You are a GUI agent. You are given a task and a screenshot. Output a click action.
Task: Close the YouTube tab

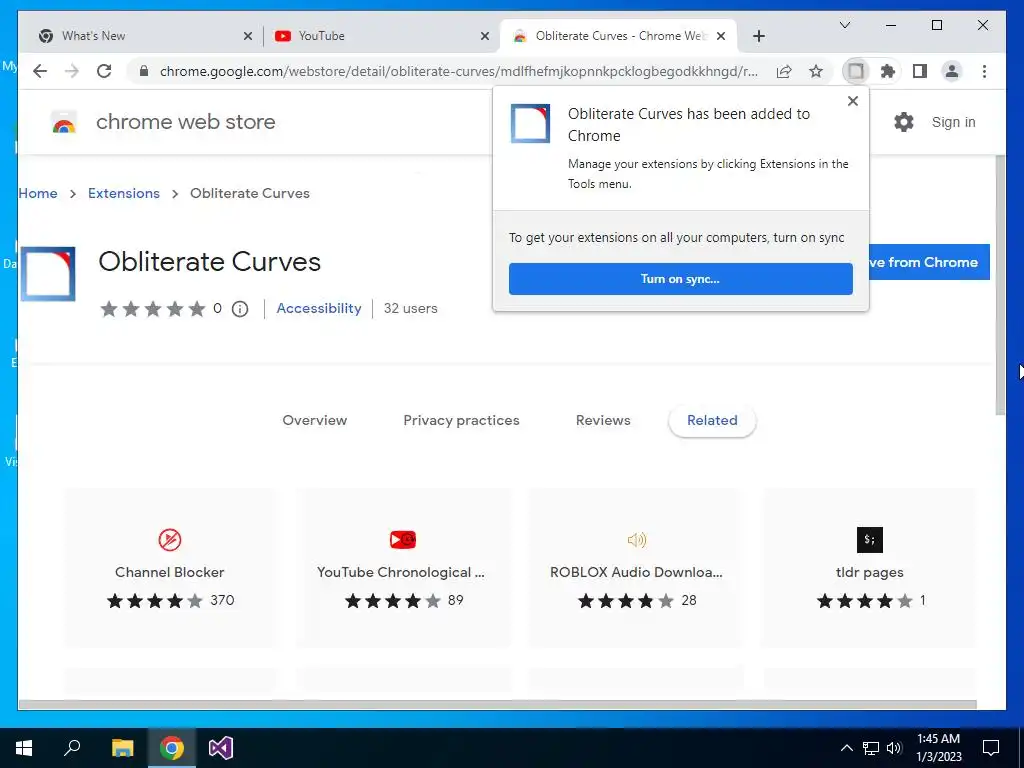point(485,36)
